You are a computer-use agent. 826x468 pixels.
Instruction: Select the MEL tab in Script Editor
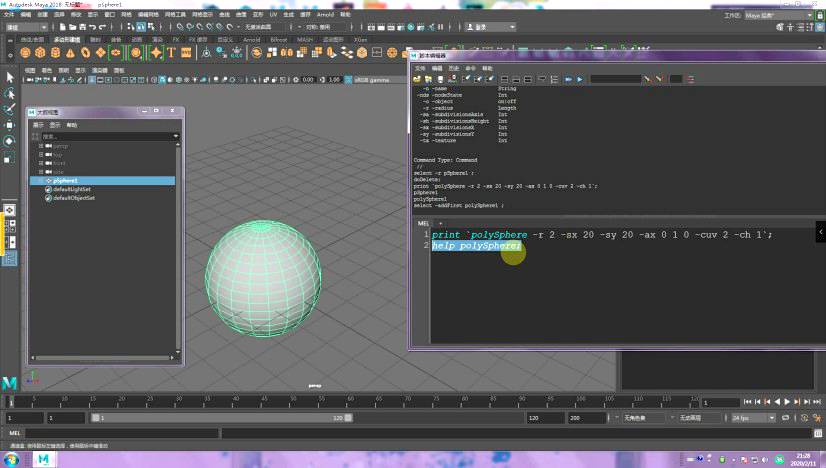(423, 223)
